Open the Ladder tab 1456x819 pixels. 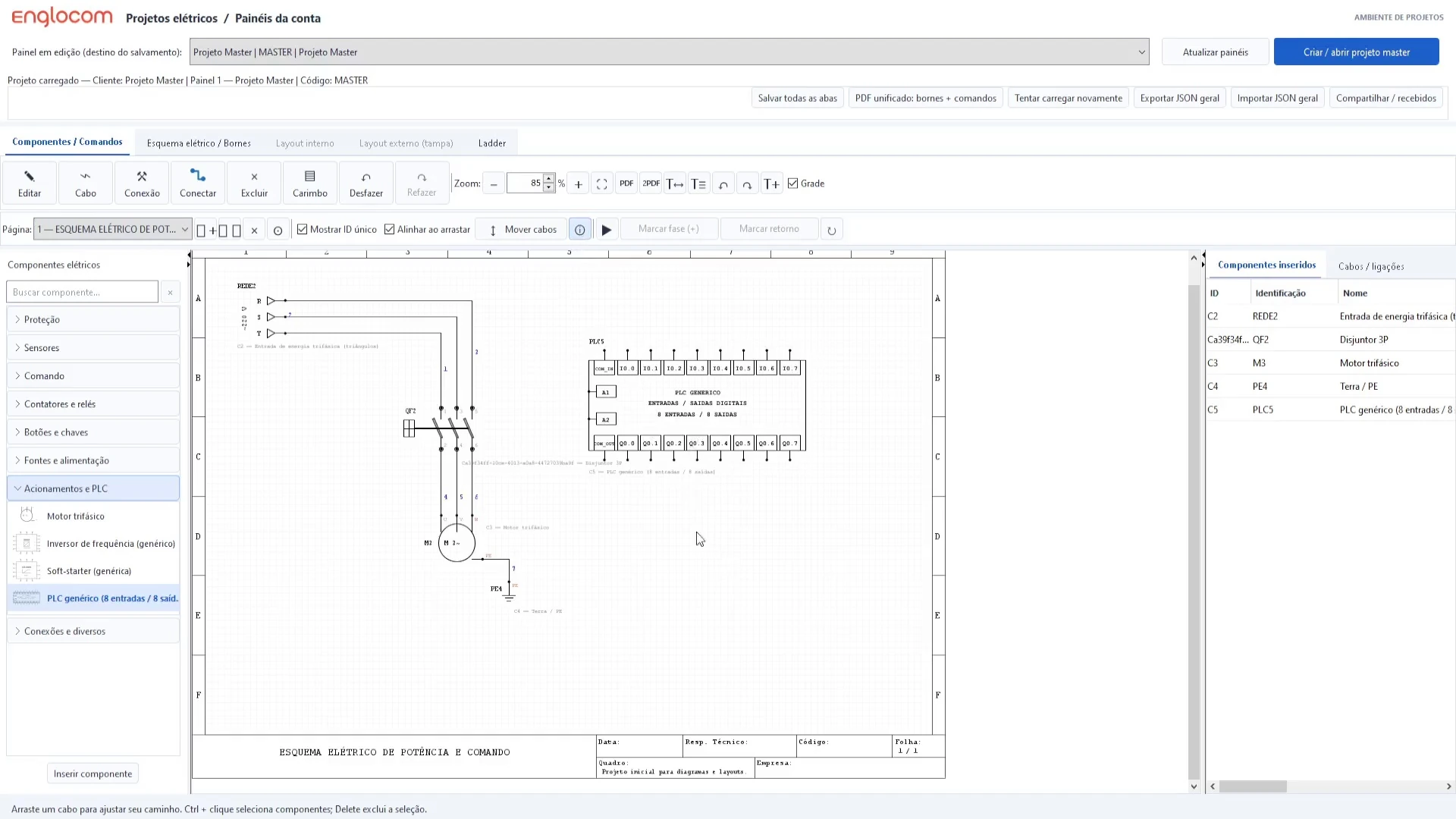[492, 143]
